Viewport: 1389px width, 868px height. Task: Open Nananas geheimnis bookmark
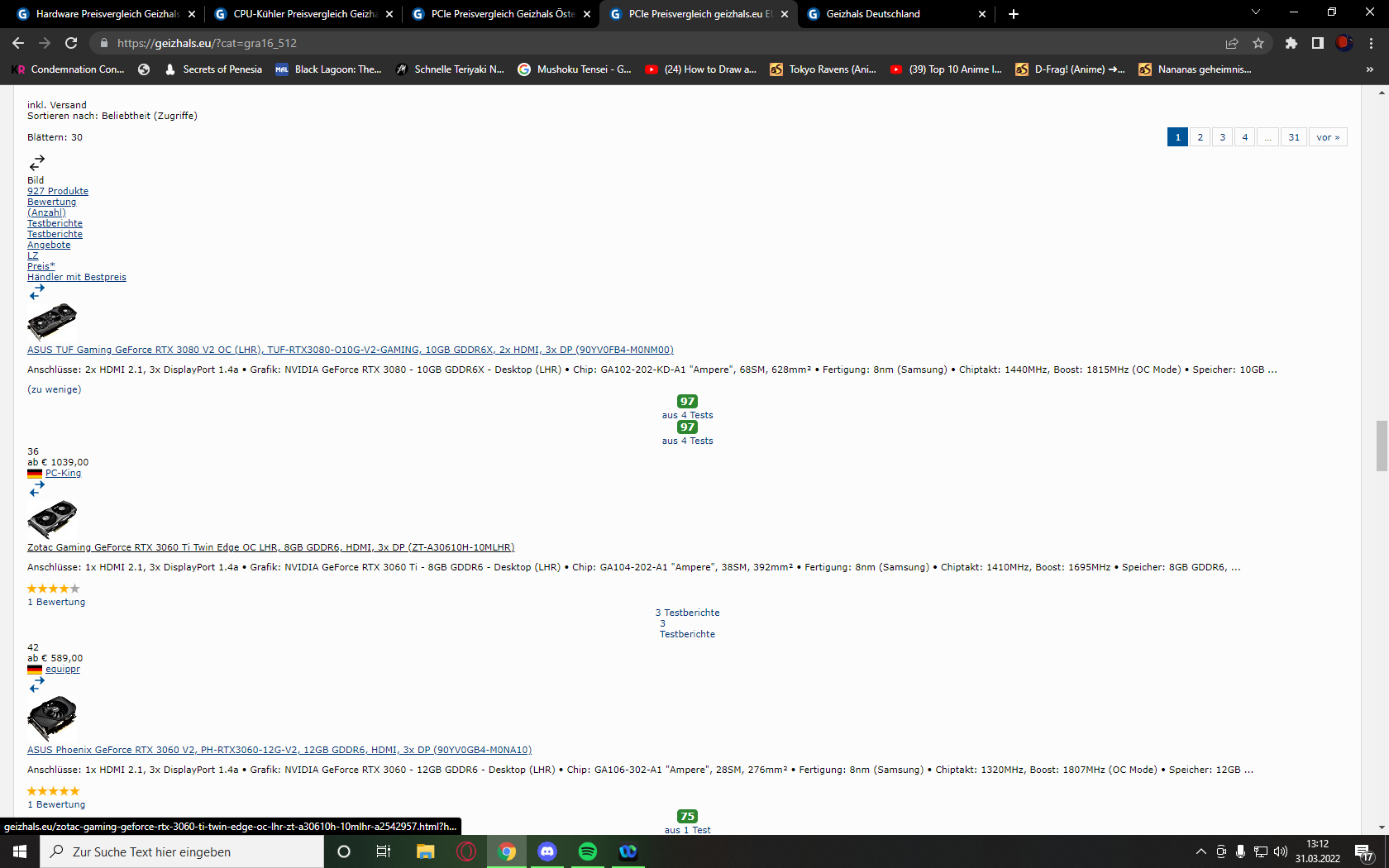click(x=1196, y=69)
